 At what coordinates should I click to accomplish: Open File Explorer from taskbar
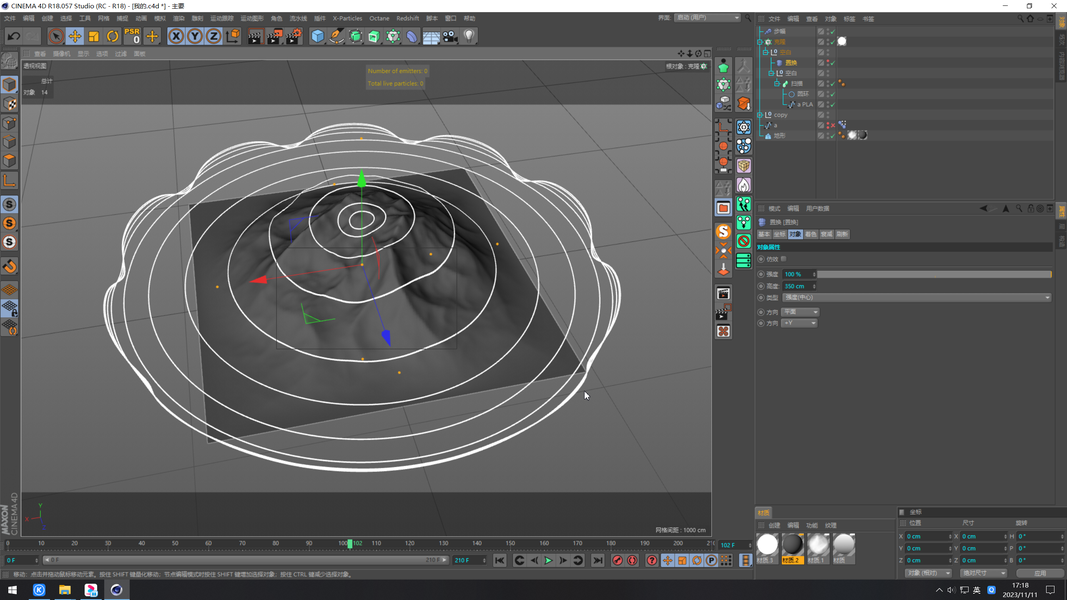click(65, 590)
